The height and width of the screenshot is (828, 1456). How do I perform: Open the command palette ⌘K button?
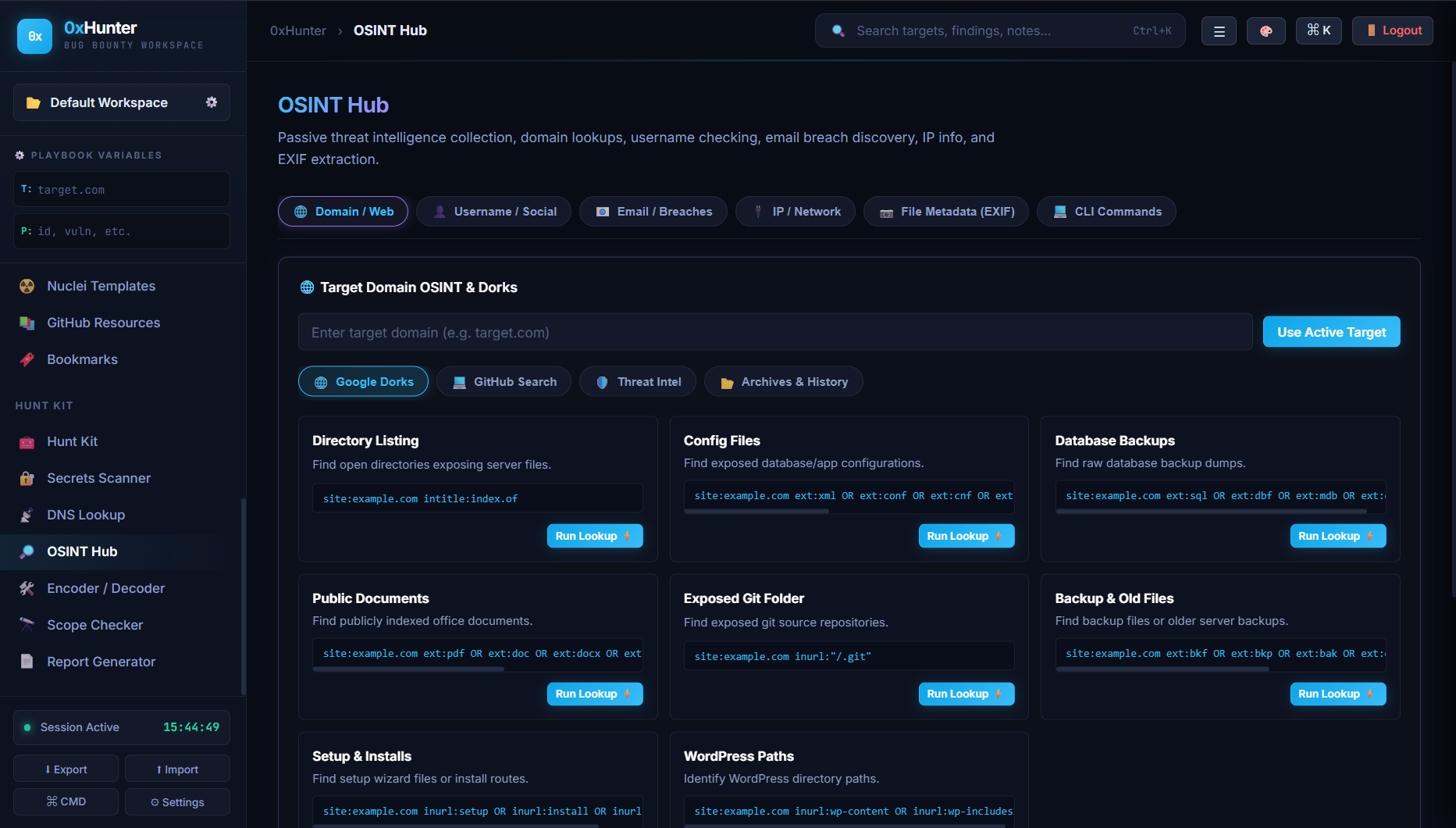tap(1319, 30)
